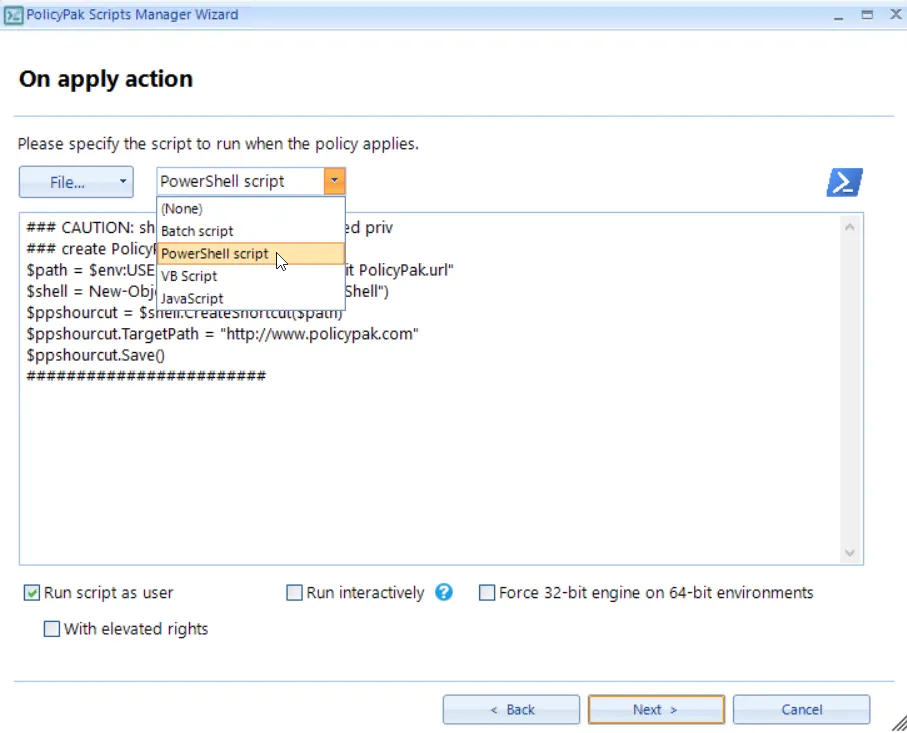Cancel the wizard
The width and height of the screenshot is (907, 733).
click(801, 709)
